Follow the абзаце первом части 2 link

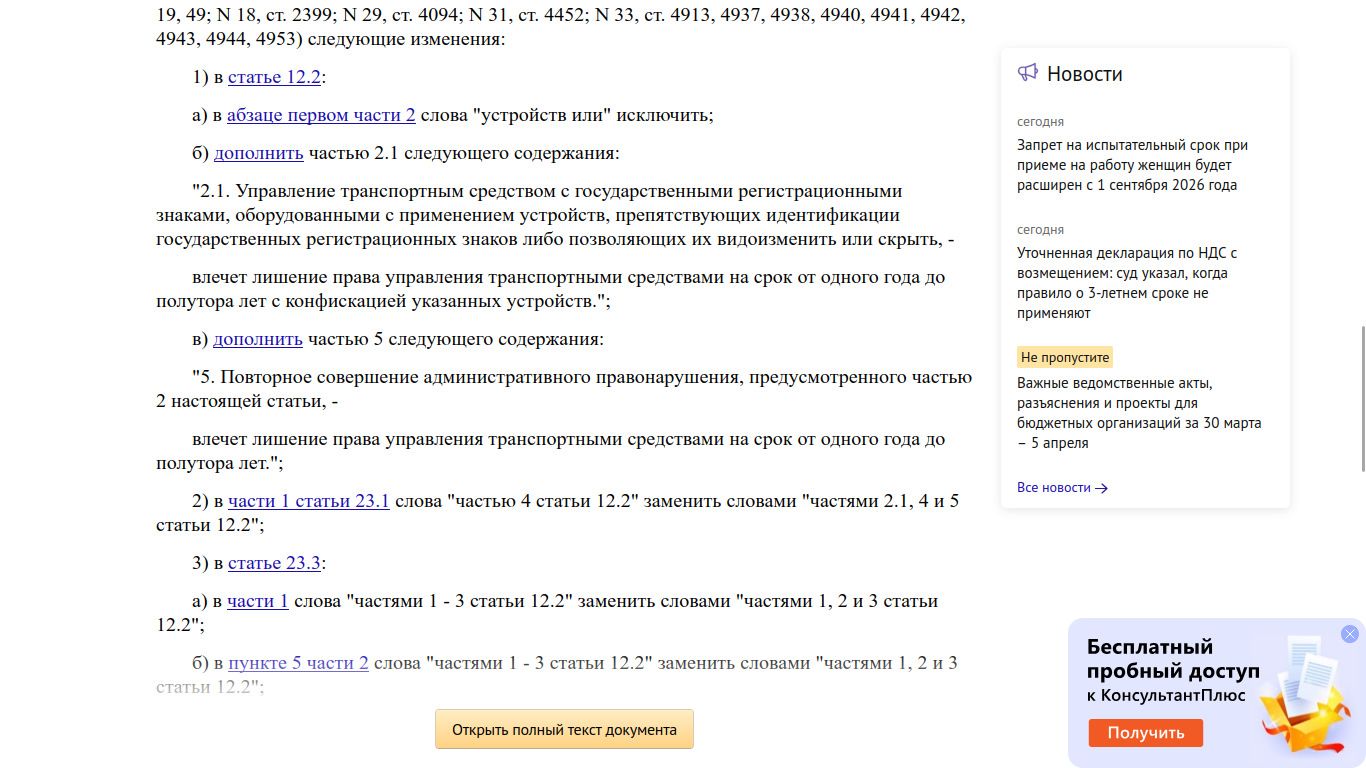point(321,115)
